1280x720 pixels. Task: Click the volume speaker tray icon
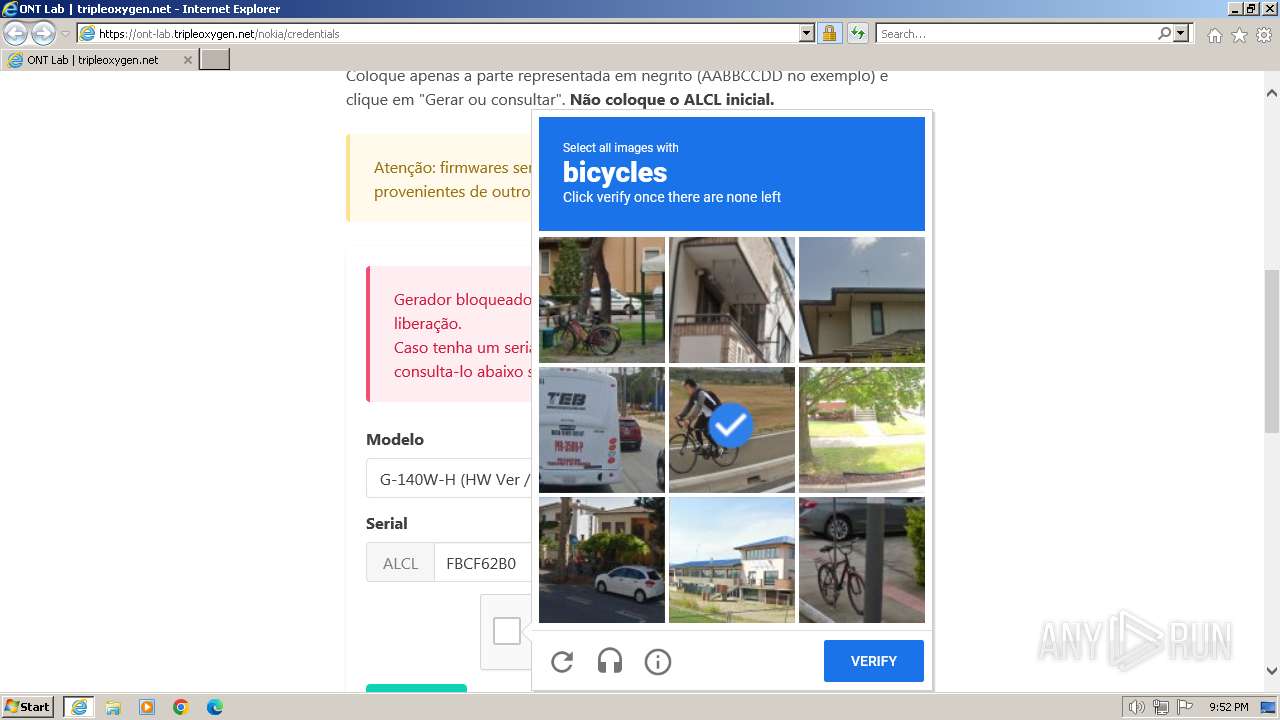(x=1136, y=707)
